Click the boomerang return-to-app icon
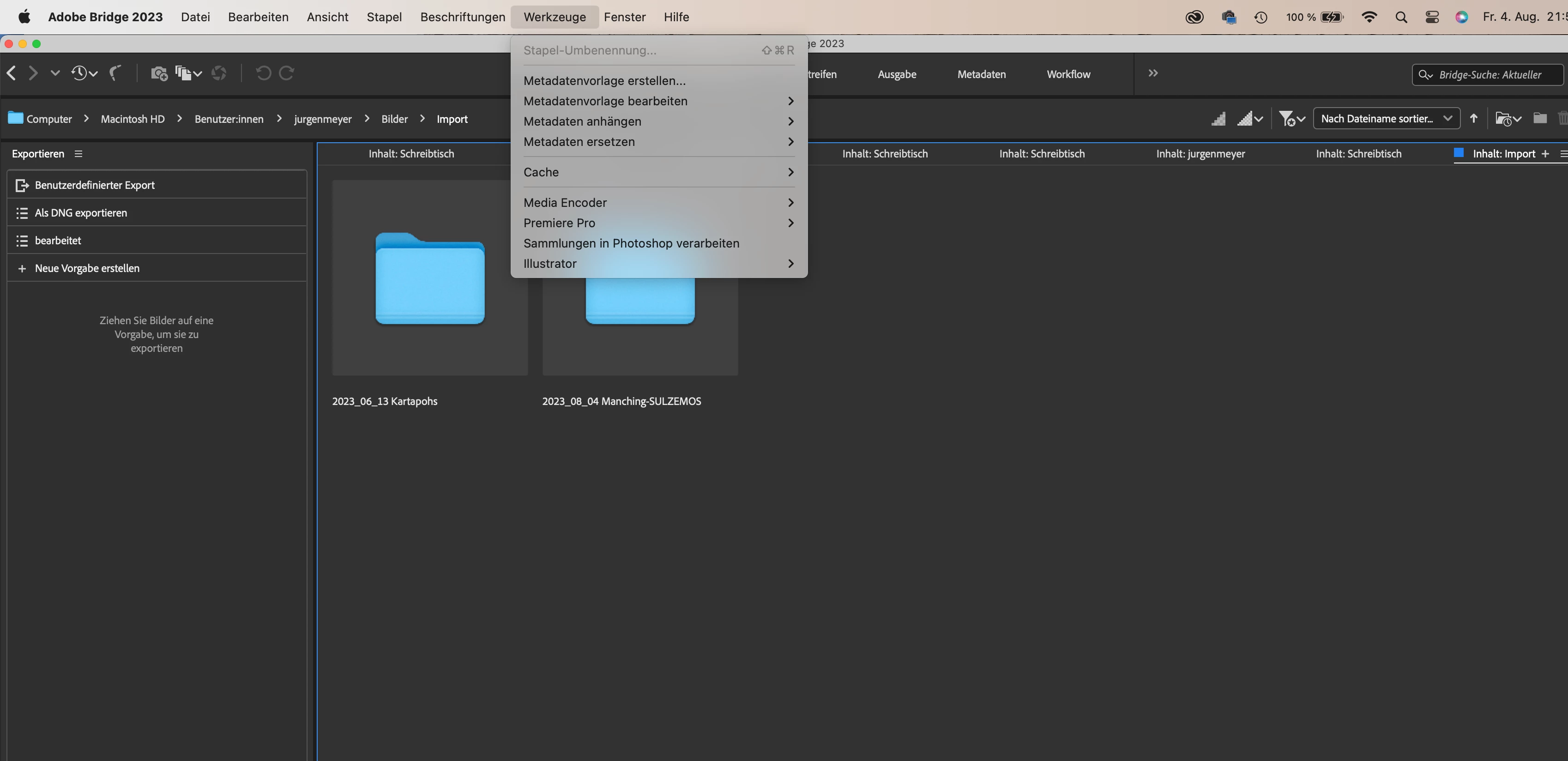Viewport: 1568px width, 761px height. point(115,73)
